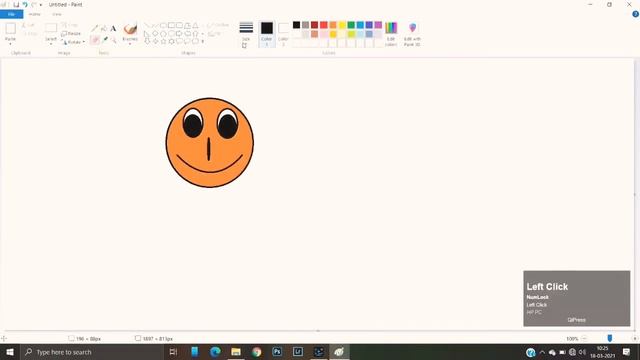Click the Redo arrow icon
This screenshot has height=360, width=640.
pyautogui.click(x=34, y=4)
